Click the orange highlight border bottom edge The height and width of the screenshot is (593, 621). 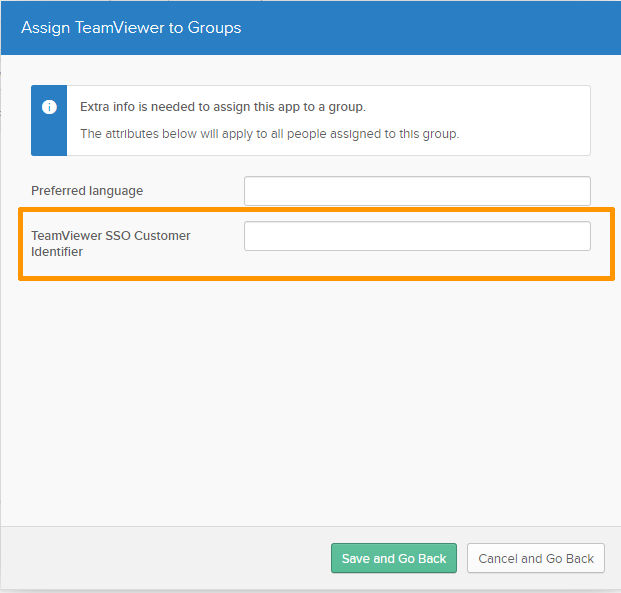tap(316, 278)
